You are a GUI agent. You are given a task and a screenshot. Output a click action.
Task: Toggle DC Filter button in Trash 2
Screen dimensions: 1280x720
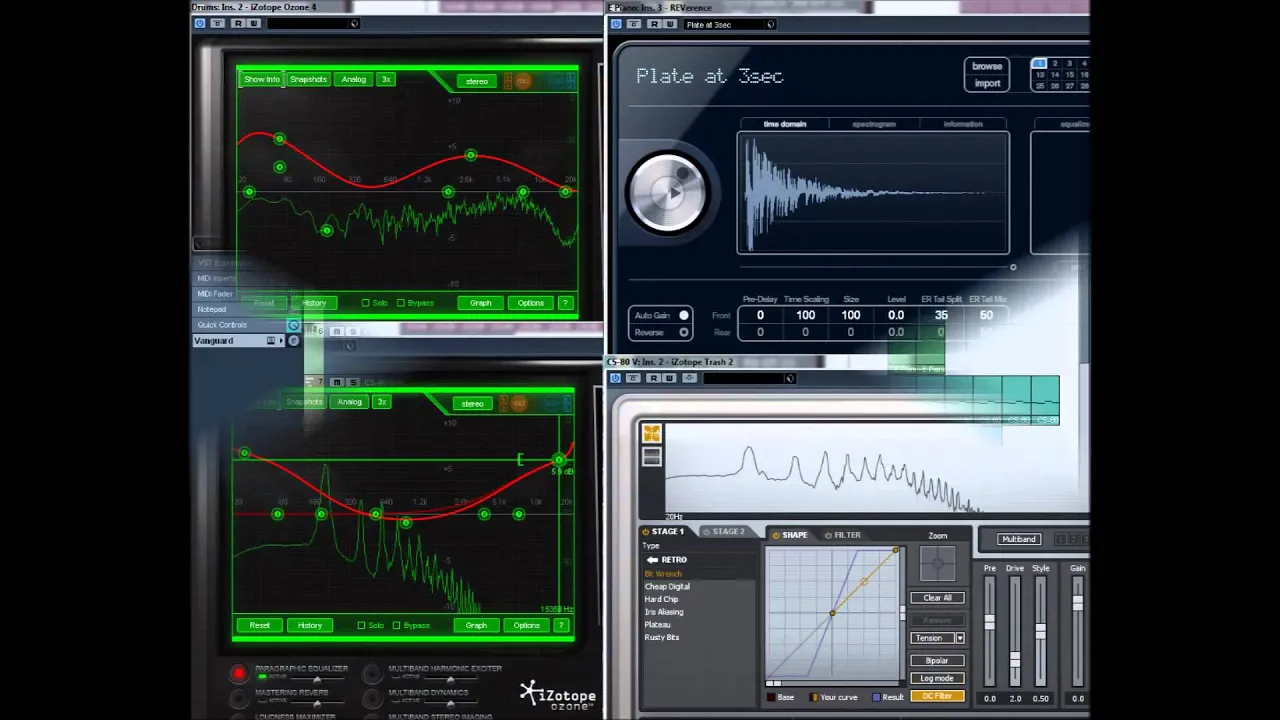937,696
